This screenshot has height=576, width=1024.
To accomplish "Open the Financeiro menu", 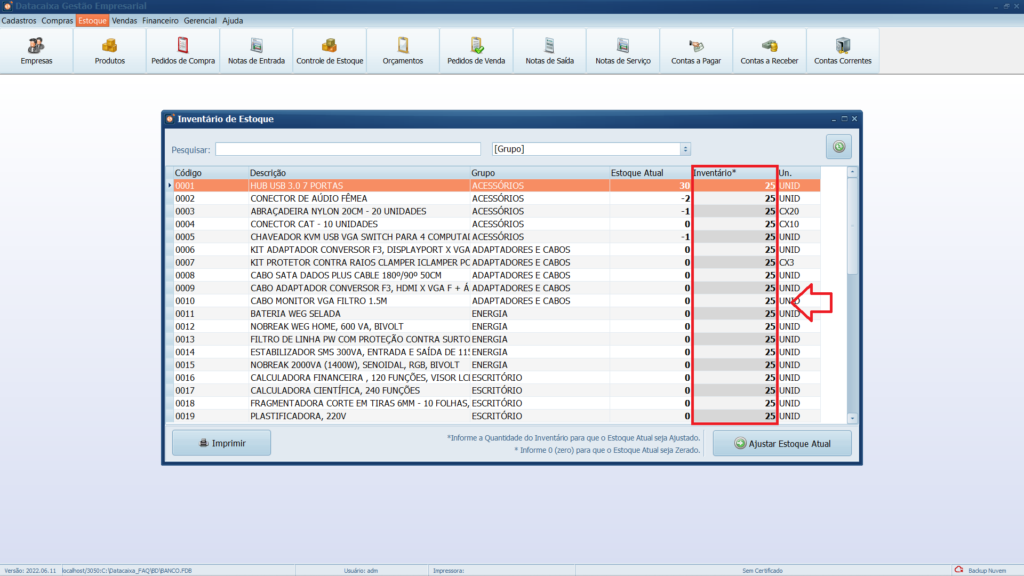I will 160,20.
